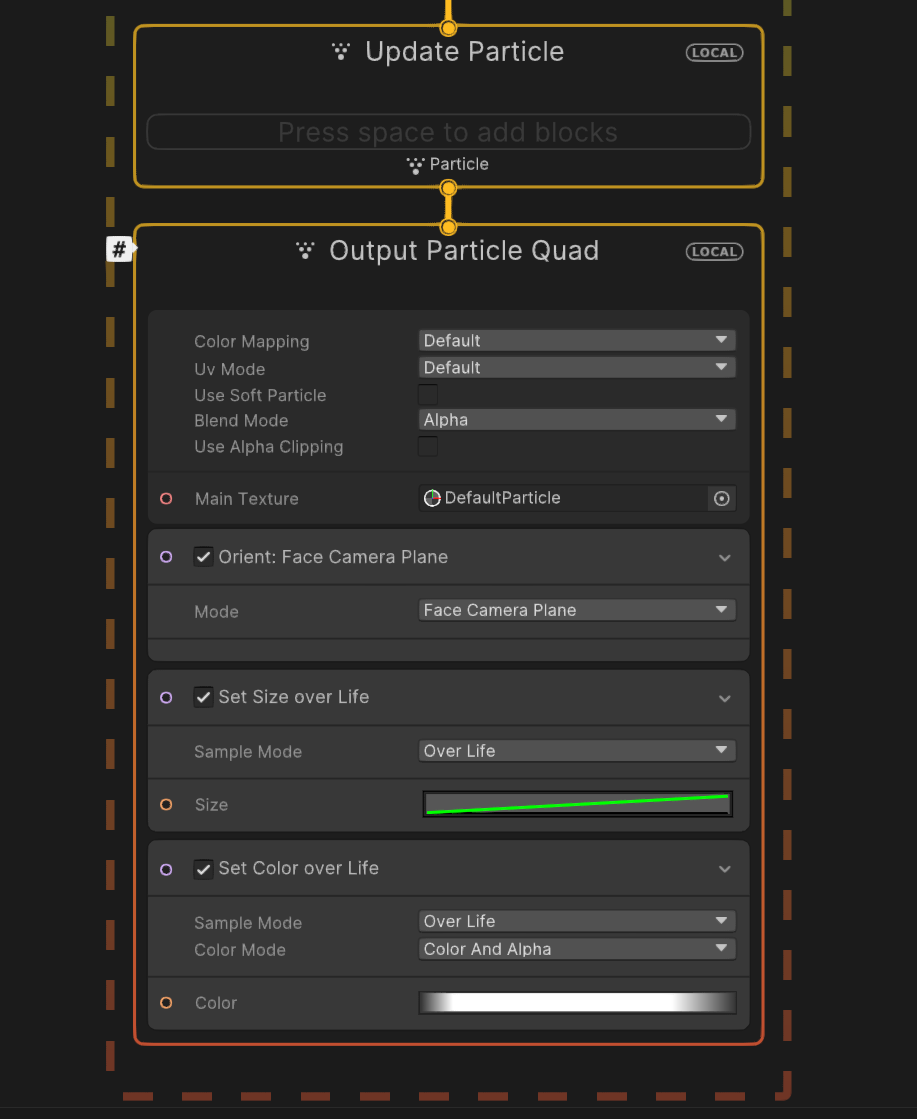Viewport: 917px width, 1119px height.
Task: Click the hash badge beside Output Particle Quad
Action: coord(119,250)
